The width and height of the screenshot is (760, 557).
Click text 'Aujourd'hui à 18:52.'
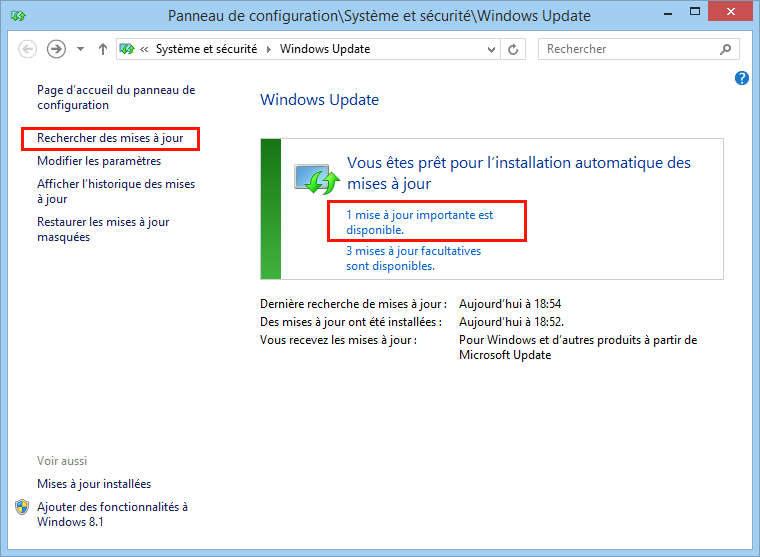(x=511, y=322)
